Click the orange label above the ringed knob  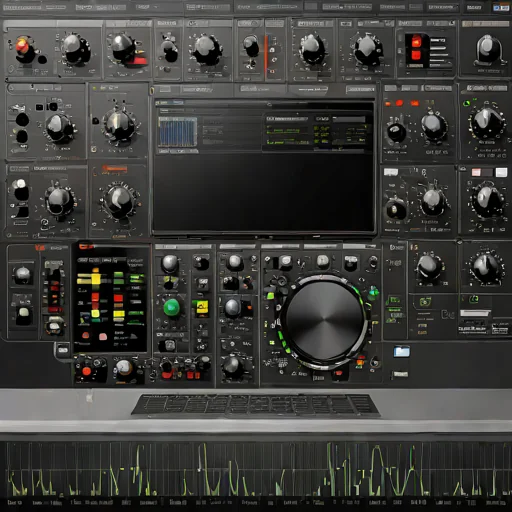tap(114, 170)
